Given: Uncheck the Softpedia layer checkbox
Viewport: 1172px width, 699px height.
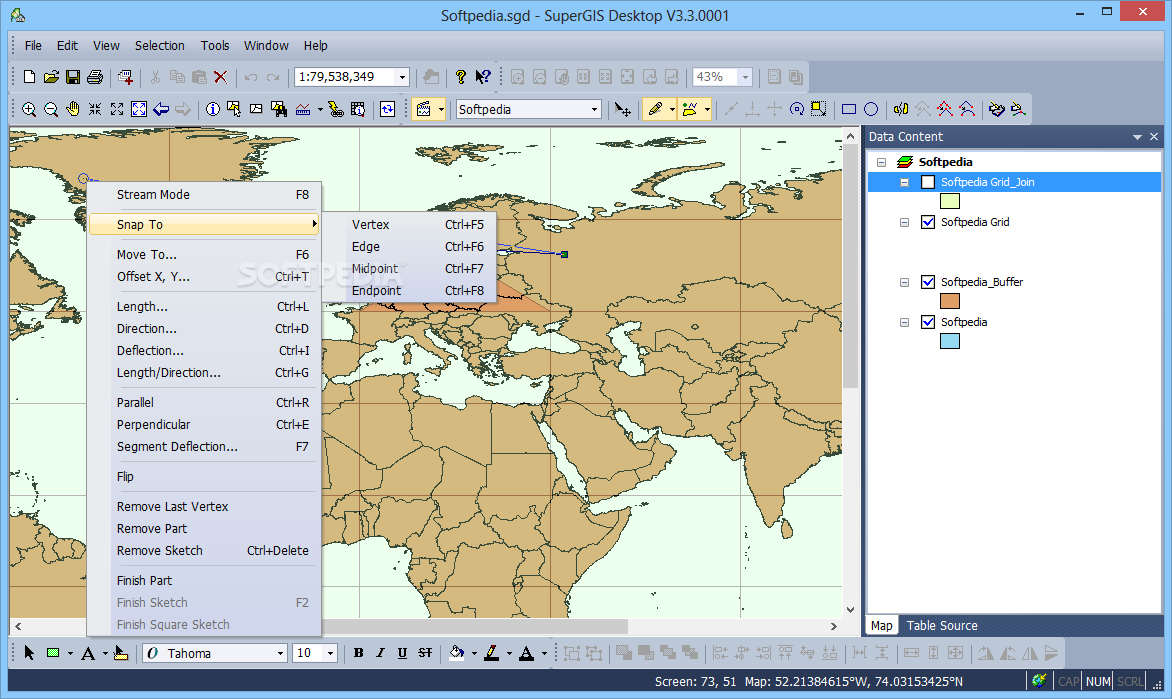Looking at the screenshot, I should click(928, 322).
